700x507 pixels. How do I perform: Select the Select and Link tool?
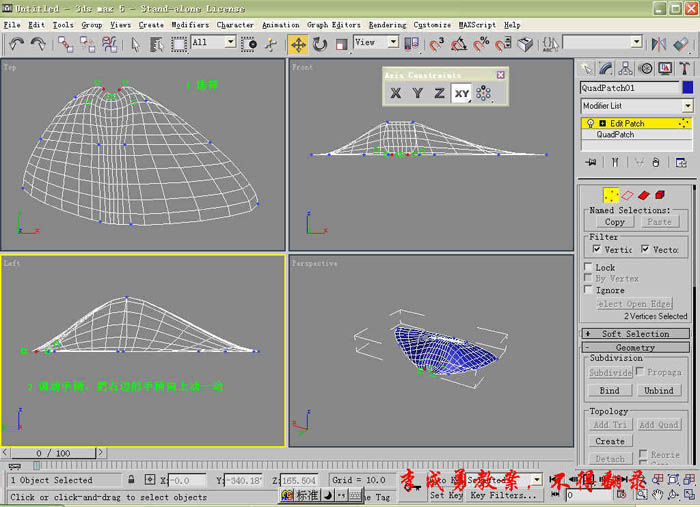pos(66,44)
